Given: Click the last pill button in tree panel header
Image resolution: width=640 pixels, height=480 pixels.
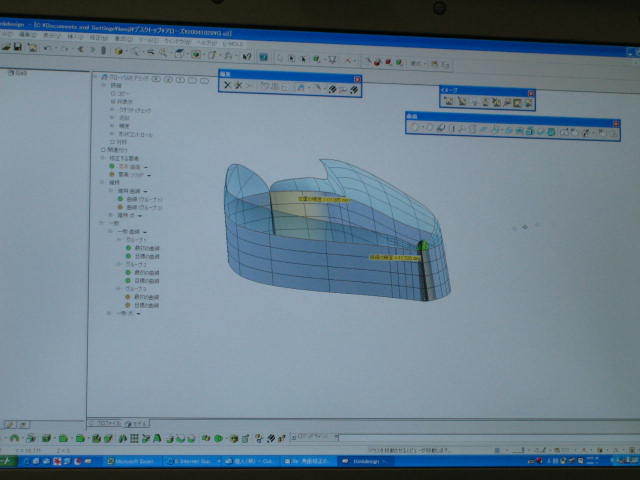Looking at the screenshot, I should [x=204, y=80].
